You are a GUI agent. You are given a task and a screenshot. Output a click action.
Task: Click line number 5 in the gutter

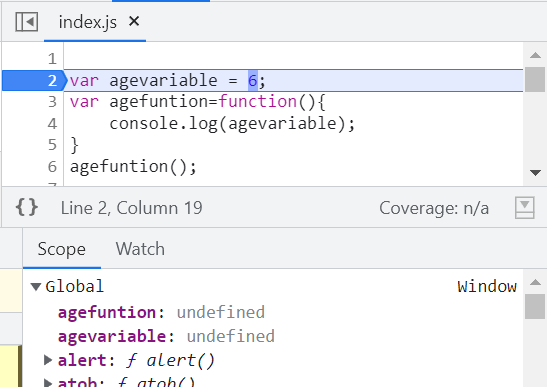[52, 145]
